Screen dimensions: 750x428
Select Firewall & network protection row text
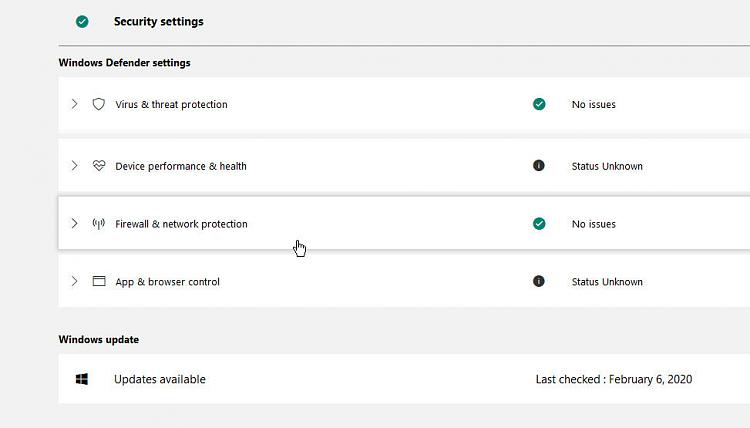(181, 224)
